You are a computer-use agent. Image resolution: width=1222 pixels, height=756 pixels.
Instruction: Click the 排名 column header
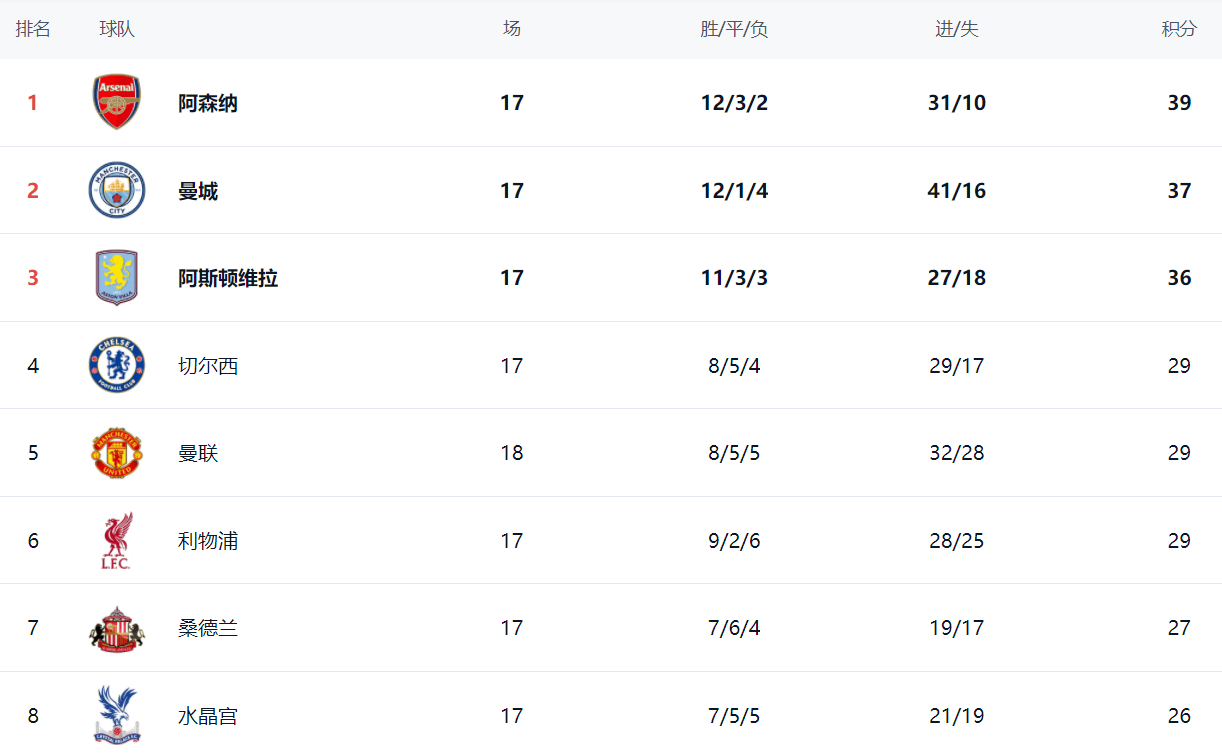(x=33, y=29)
